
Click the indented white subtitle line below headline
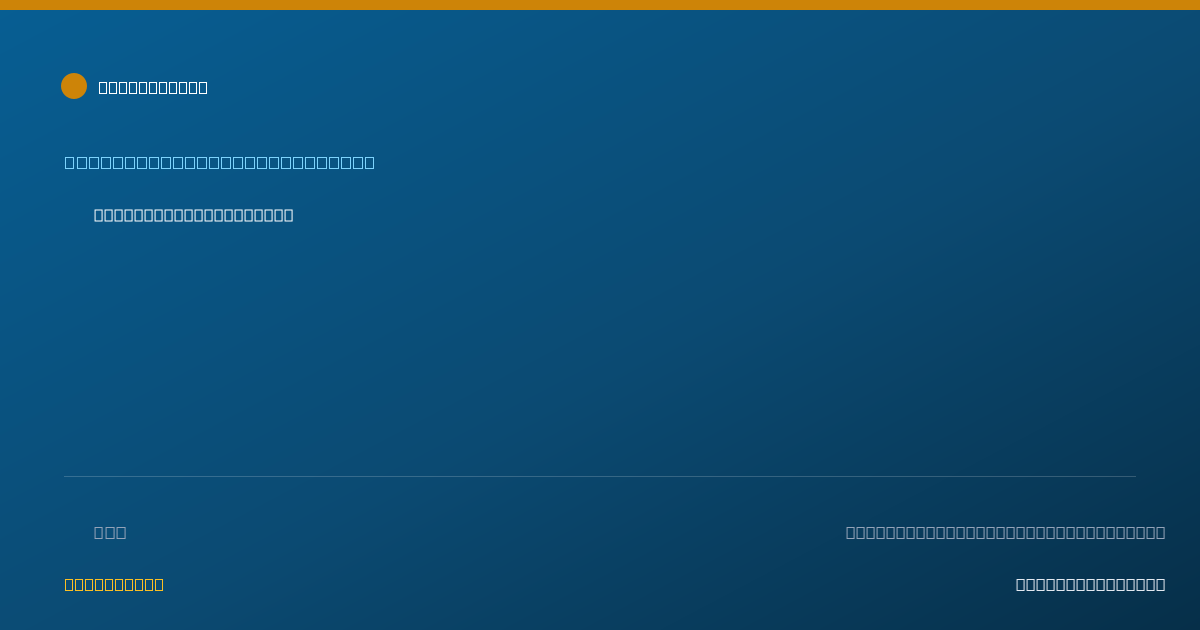pos(193,215)
